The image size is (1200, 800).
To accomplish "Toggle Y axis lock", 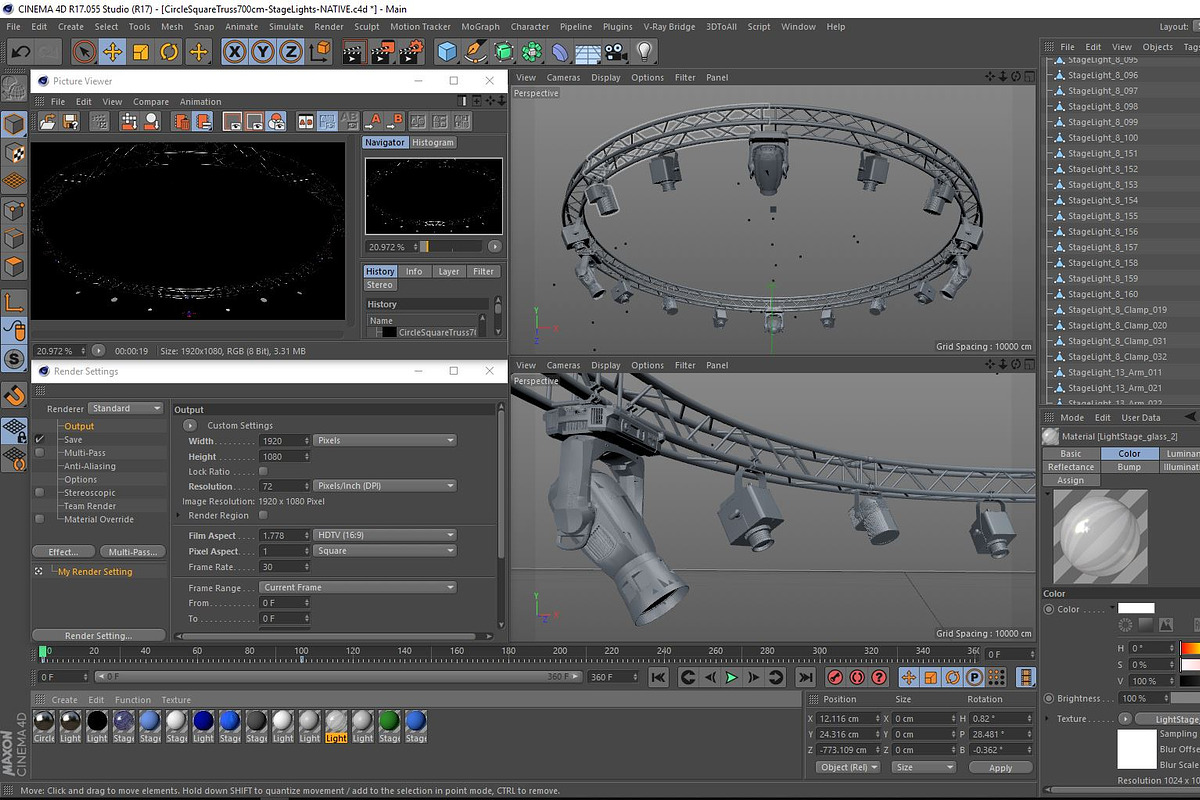I will (262, 51).
